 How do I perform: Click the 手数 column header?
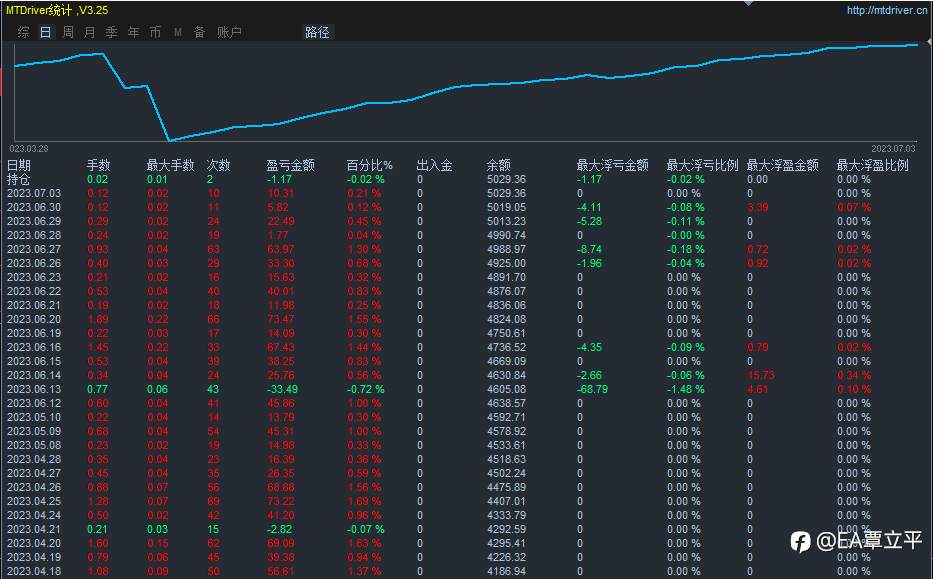98,165
